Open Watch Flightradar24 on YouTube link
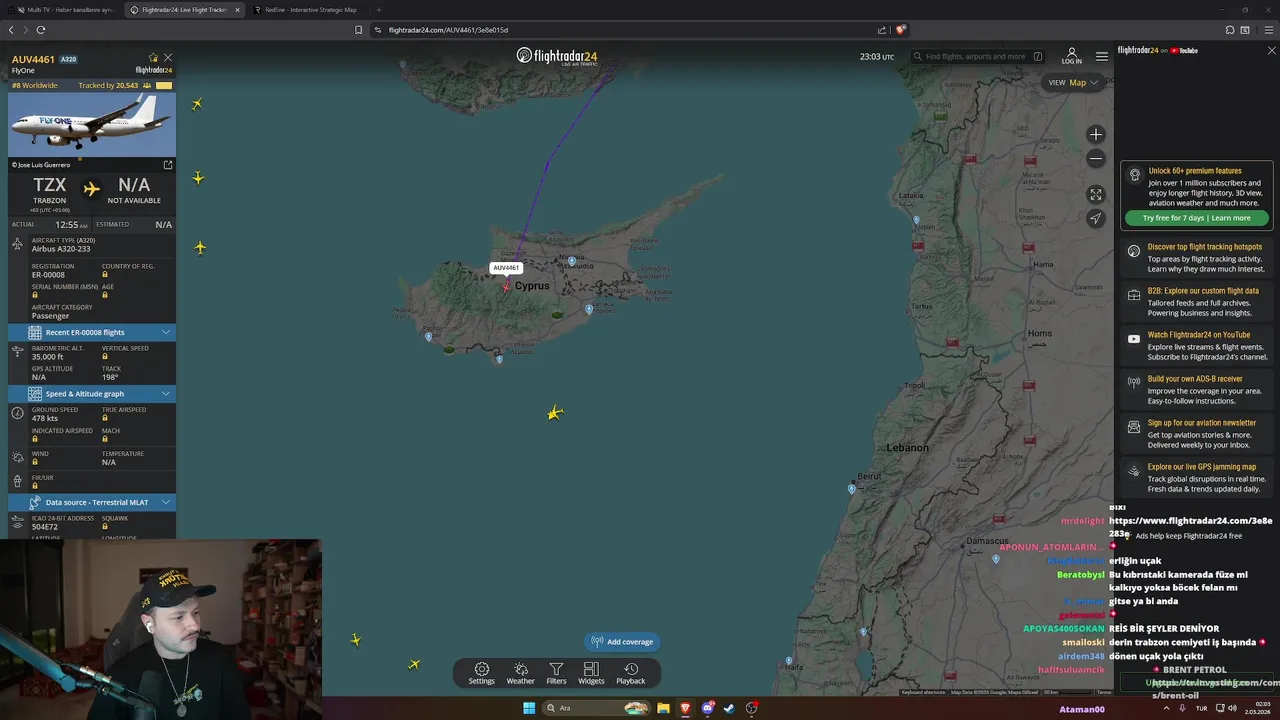 click(x=1199, y=335)
